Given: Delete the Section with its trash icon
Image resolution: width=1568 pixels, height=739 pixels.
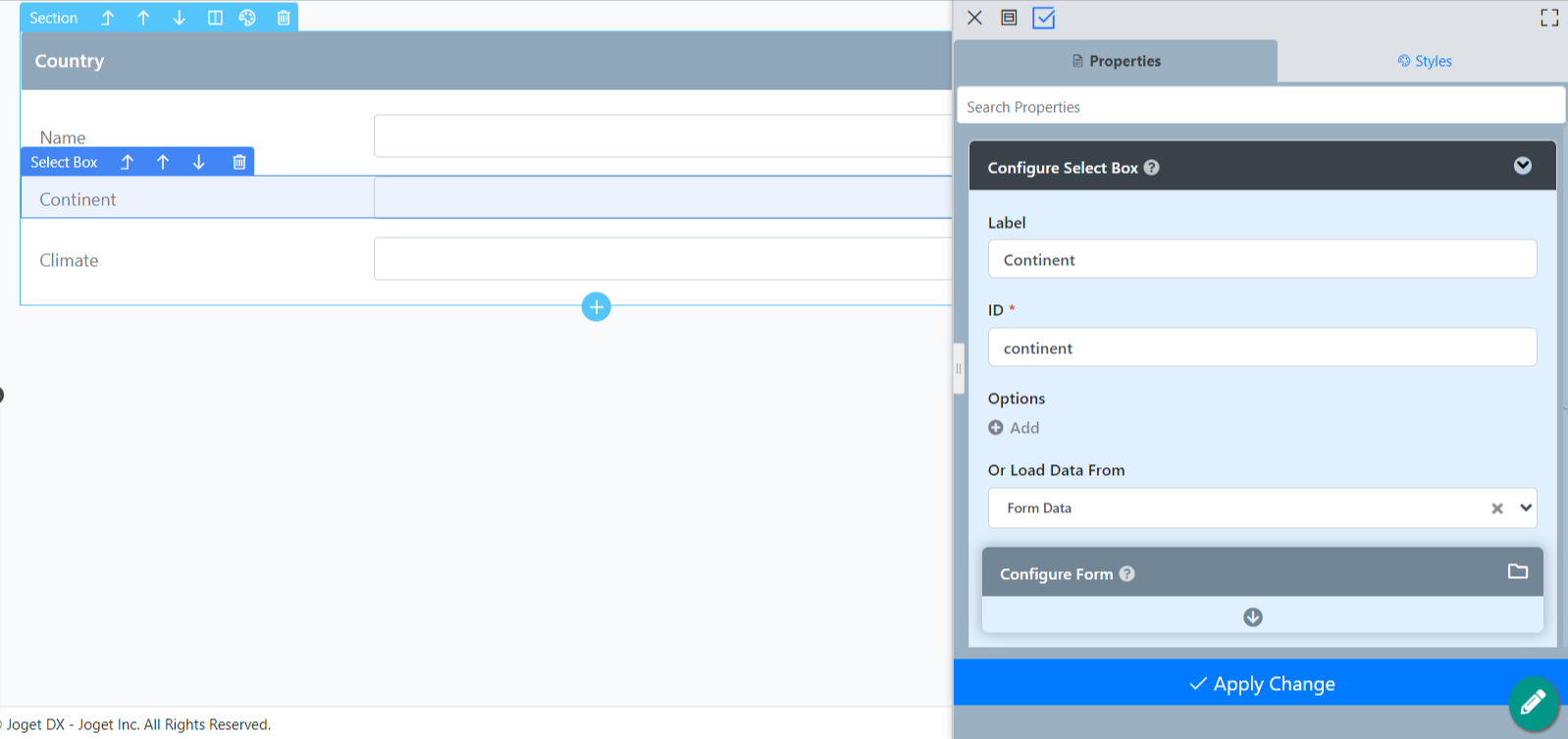Looking at the screenshot, I should point(284,18).
